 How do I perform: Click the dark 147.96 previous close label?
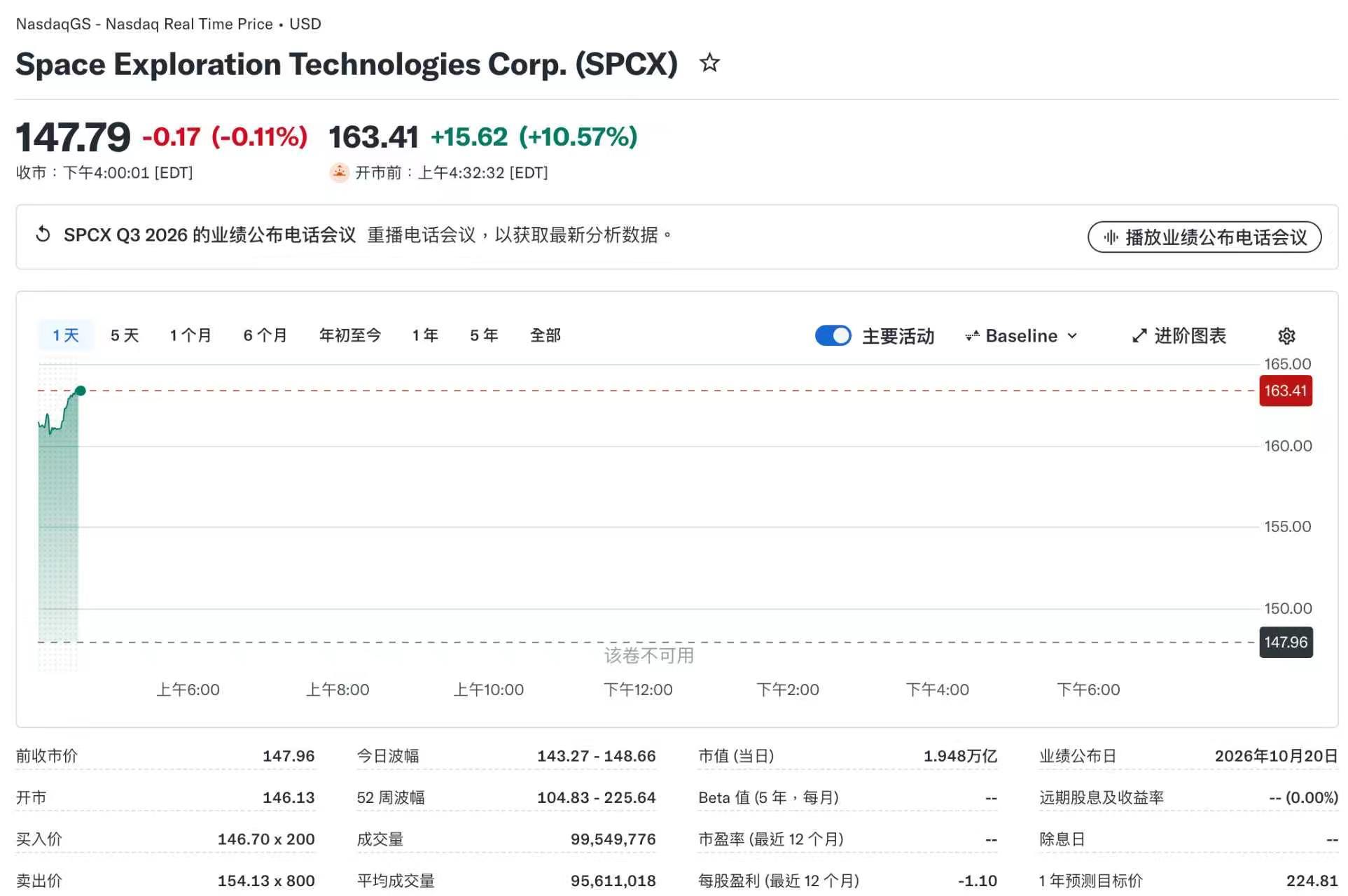pos(1286,642)
